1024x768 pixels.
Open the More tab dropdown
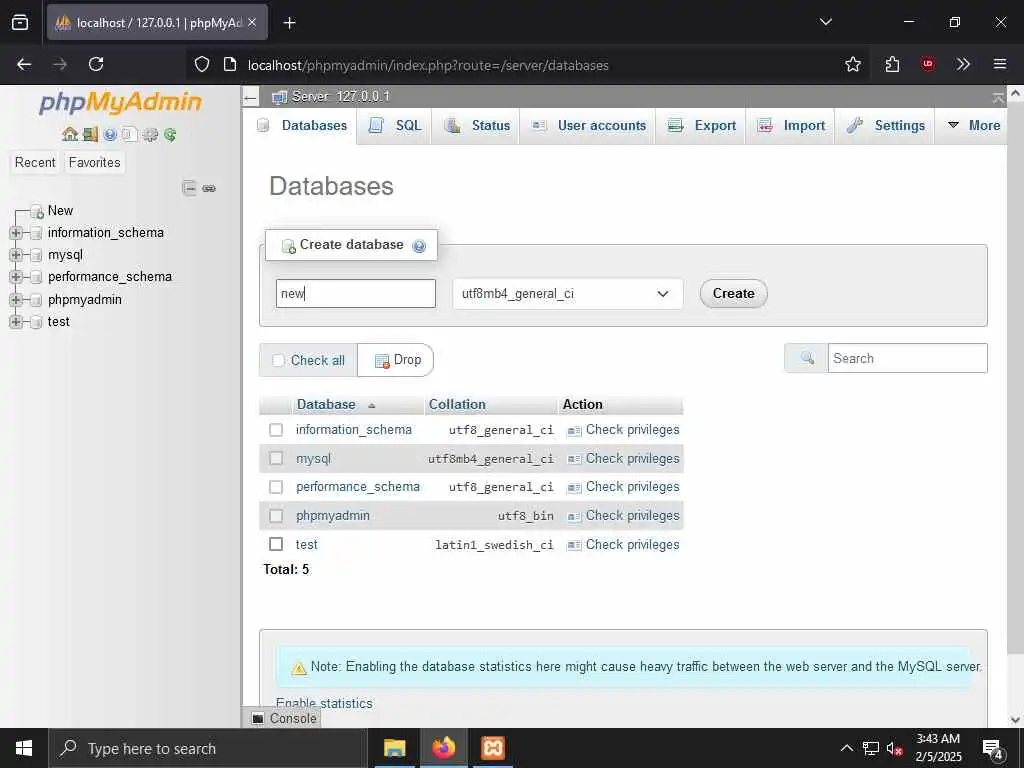(x=974, y=125)
